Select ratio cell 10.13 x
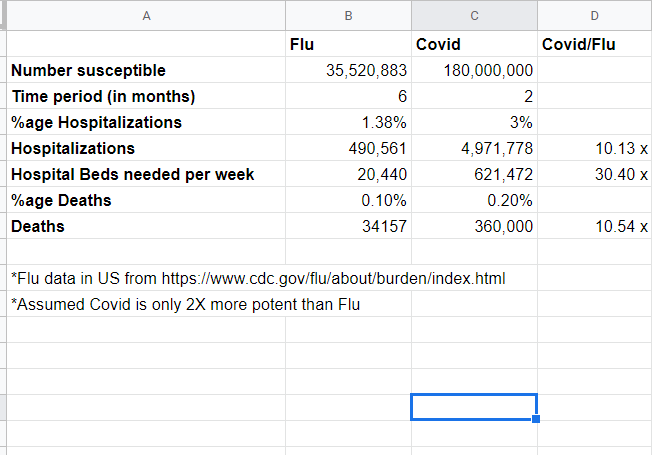 (595, 148)
